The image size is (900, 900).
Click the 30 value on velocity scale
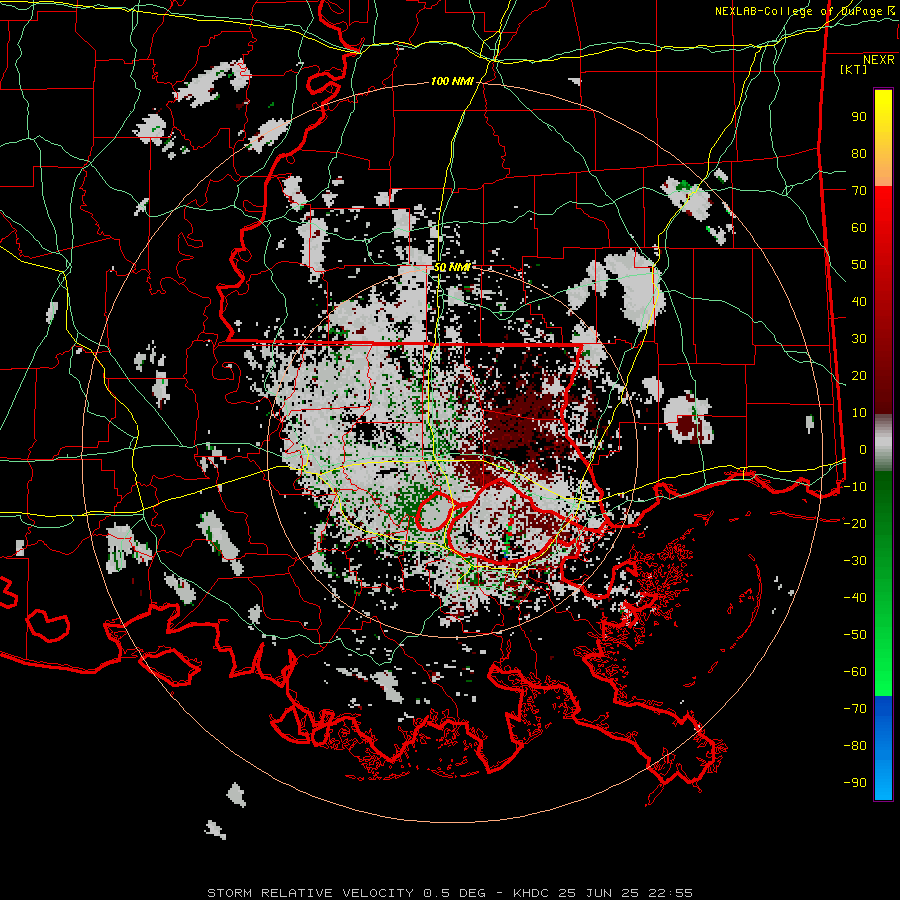pyautogui.click(x=859, y=339)
